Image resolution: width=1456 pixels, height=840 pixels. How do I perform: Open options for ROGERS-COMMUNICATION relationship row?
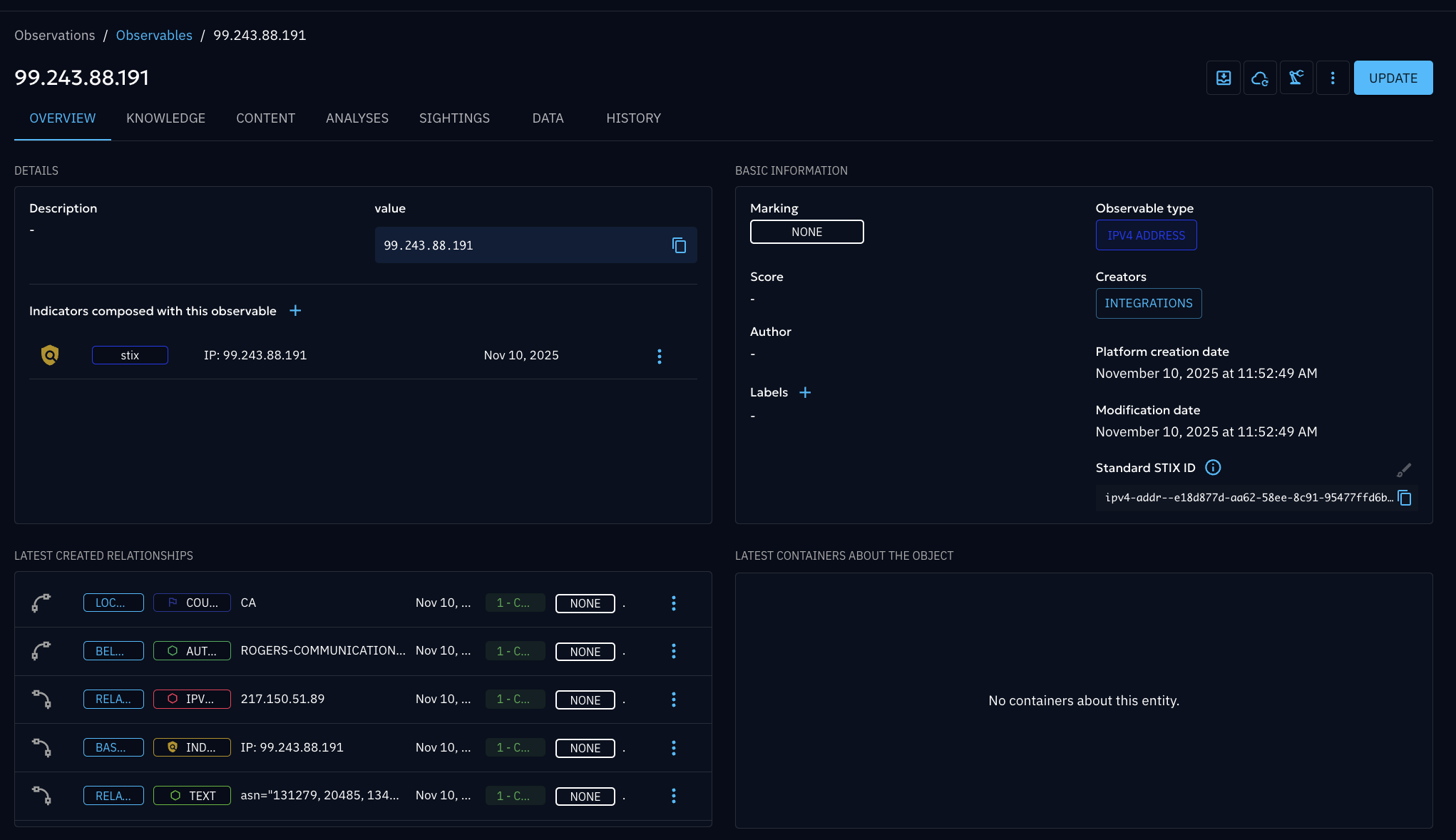click(x=674, y=651)
